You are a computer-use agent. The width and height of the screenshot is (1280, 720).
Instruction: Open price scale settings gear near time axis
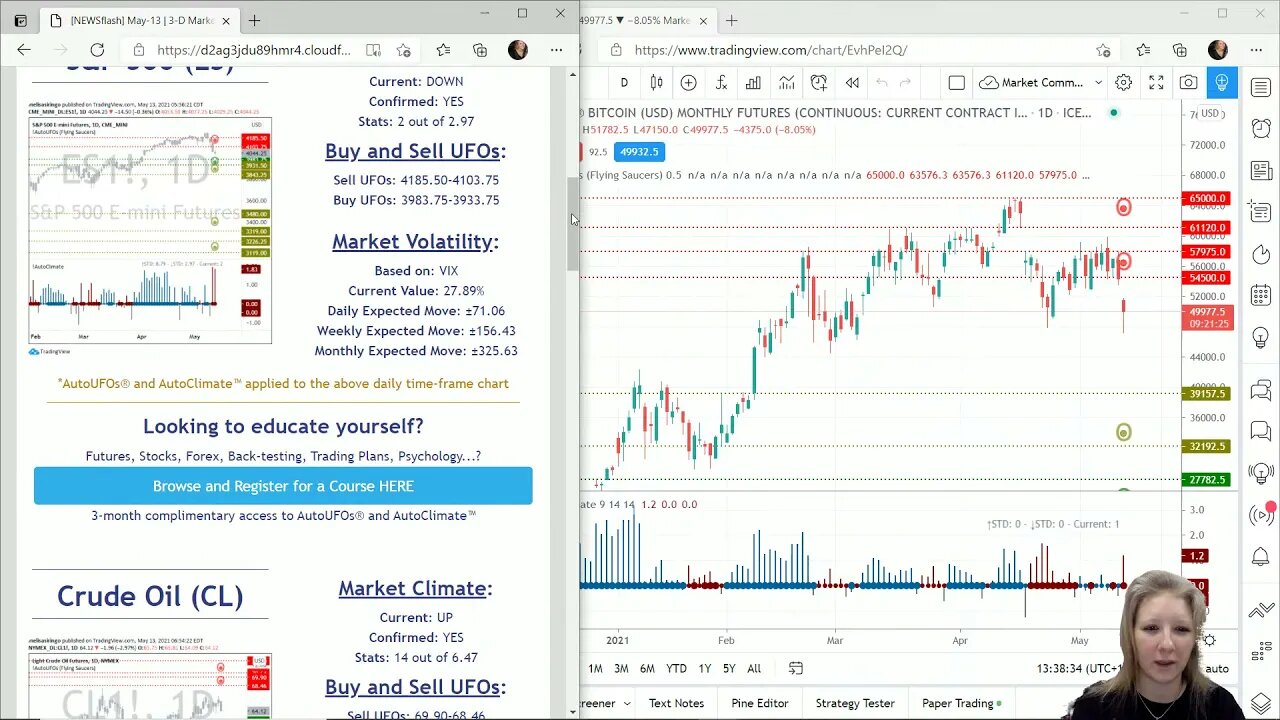[x=1209, y=641]
